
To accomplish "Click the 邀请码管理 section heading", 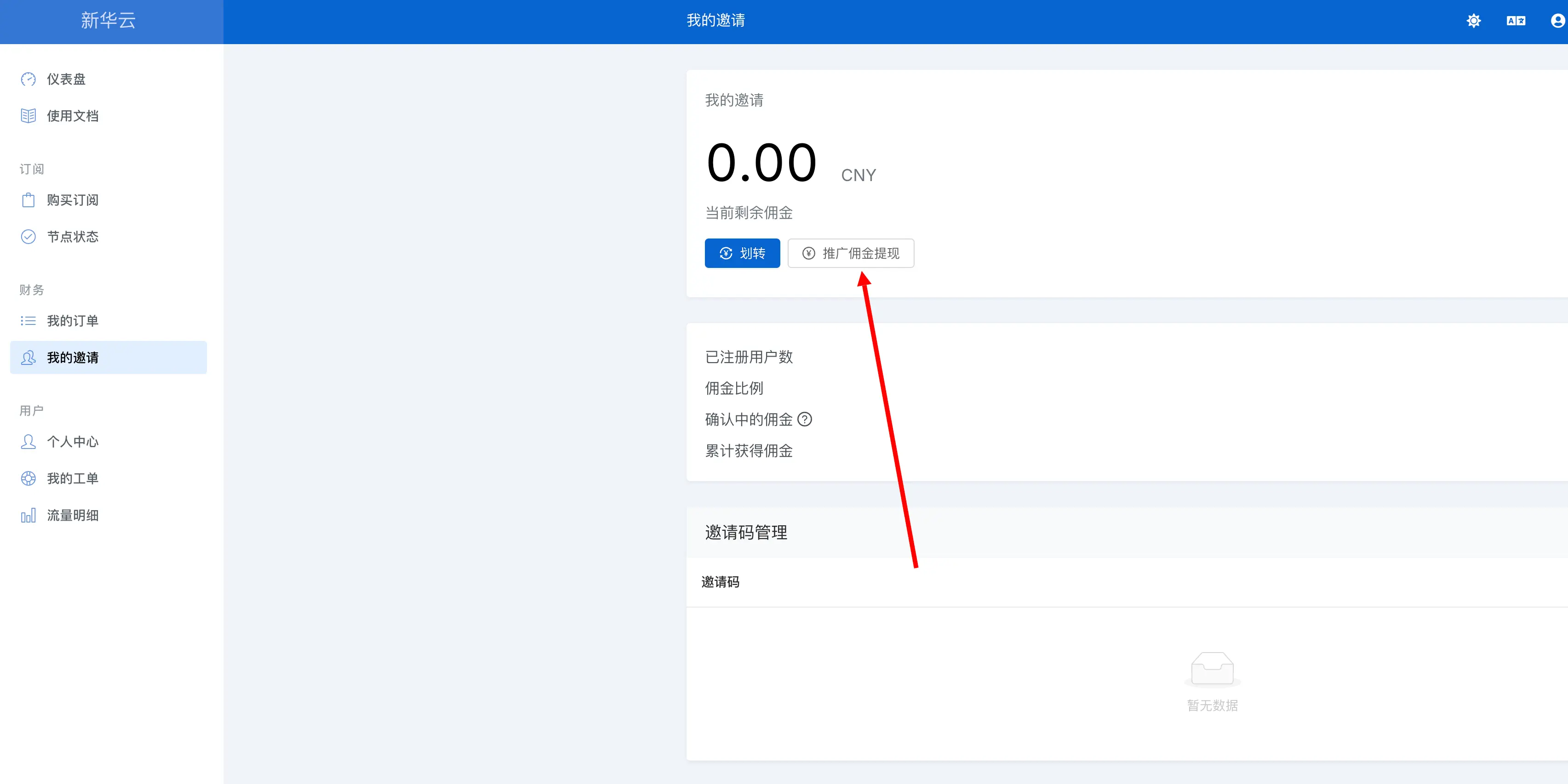I will (746, 532).
